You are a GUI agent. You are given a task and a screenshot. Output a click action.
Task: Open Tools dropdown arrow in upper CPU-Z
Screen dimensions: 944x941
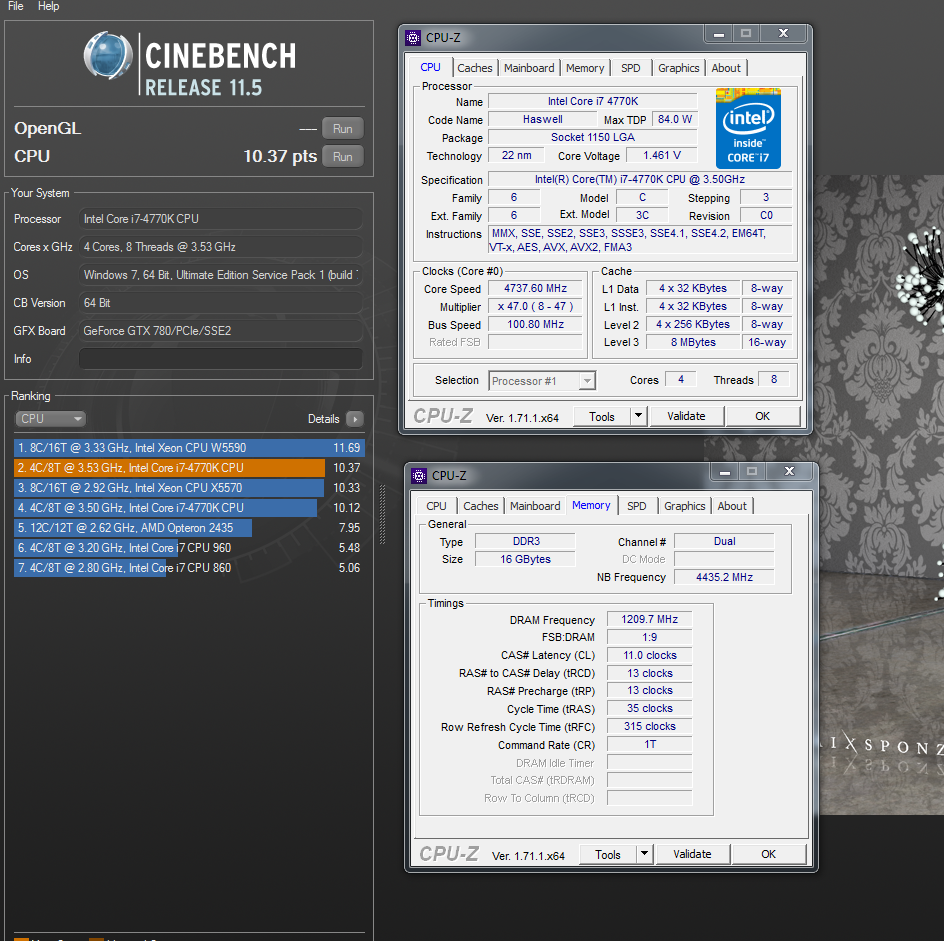point(639,416)
